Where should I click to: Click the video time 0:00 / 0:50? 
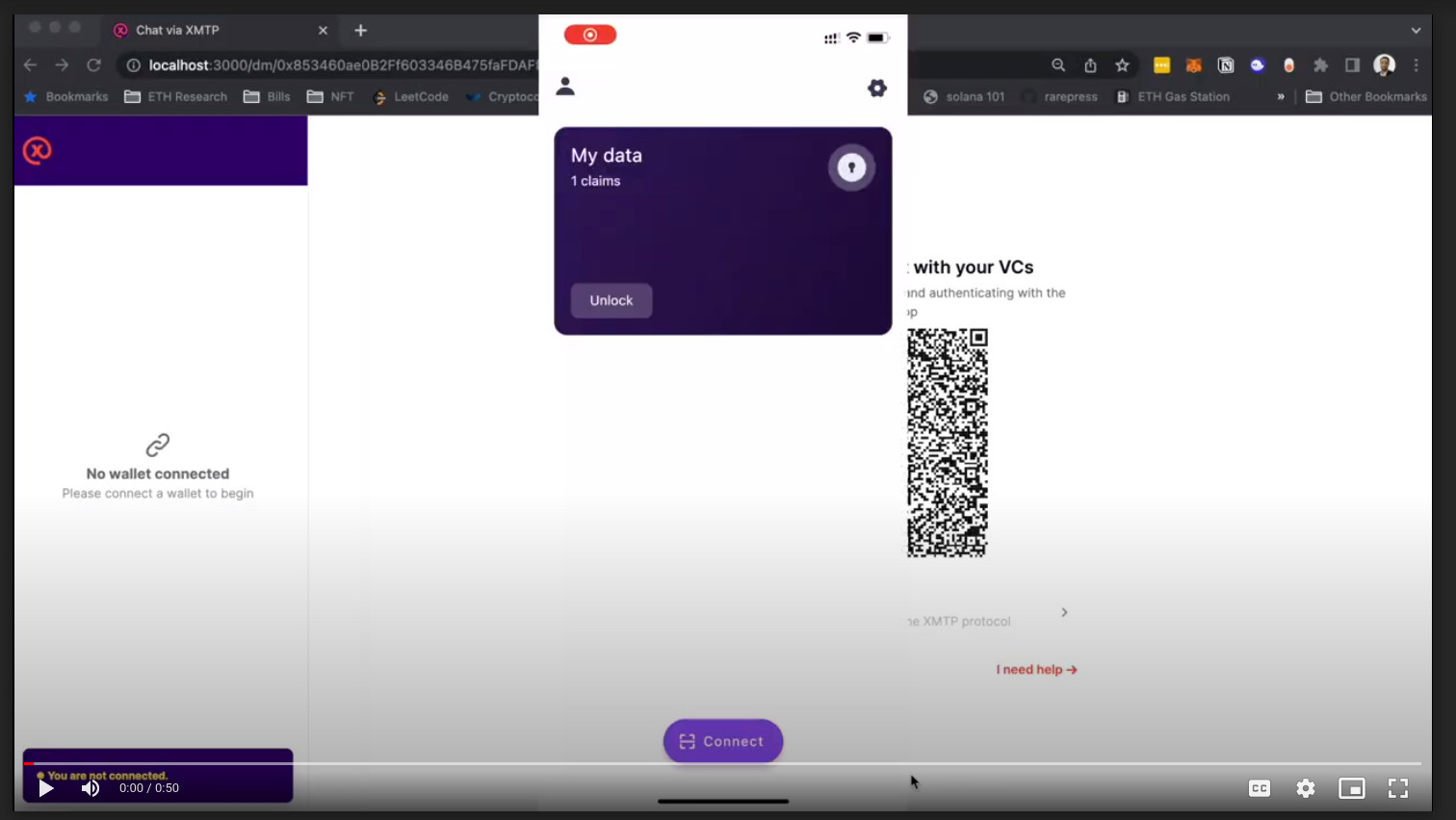(x=149, y=788)
